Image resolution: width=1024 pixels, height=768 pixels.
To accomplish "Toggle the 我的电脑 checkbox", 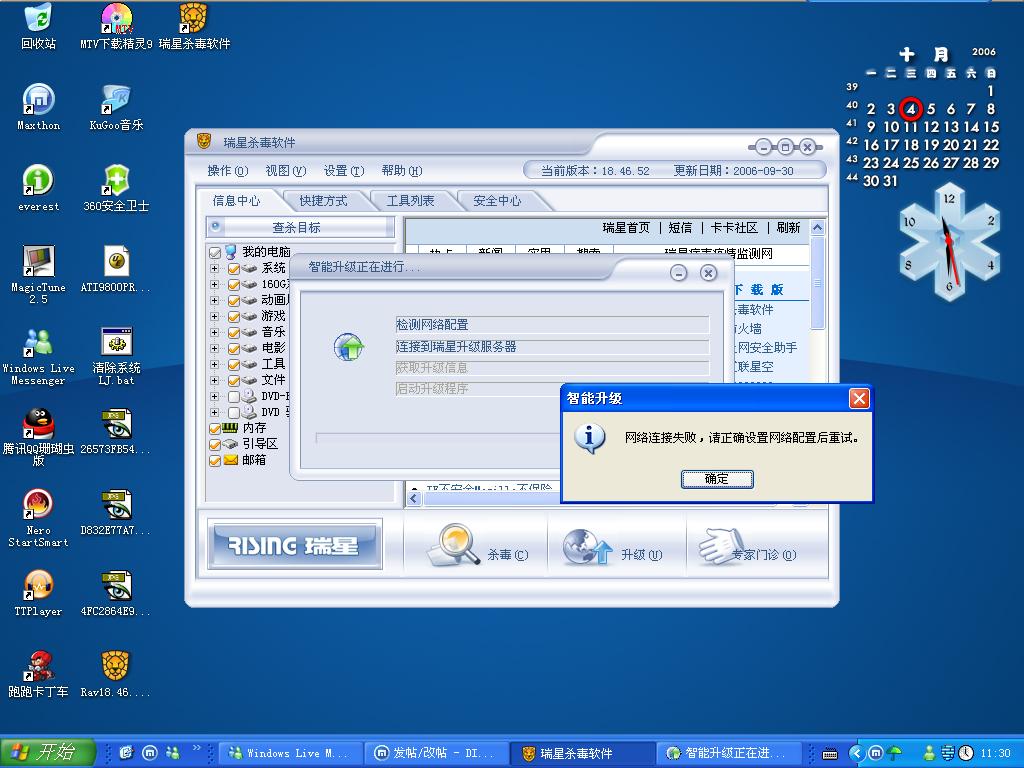I will pyautogui.click(x=215, y=252).
